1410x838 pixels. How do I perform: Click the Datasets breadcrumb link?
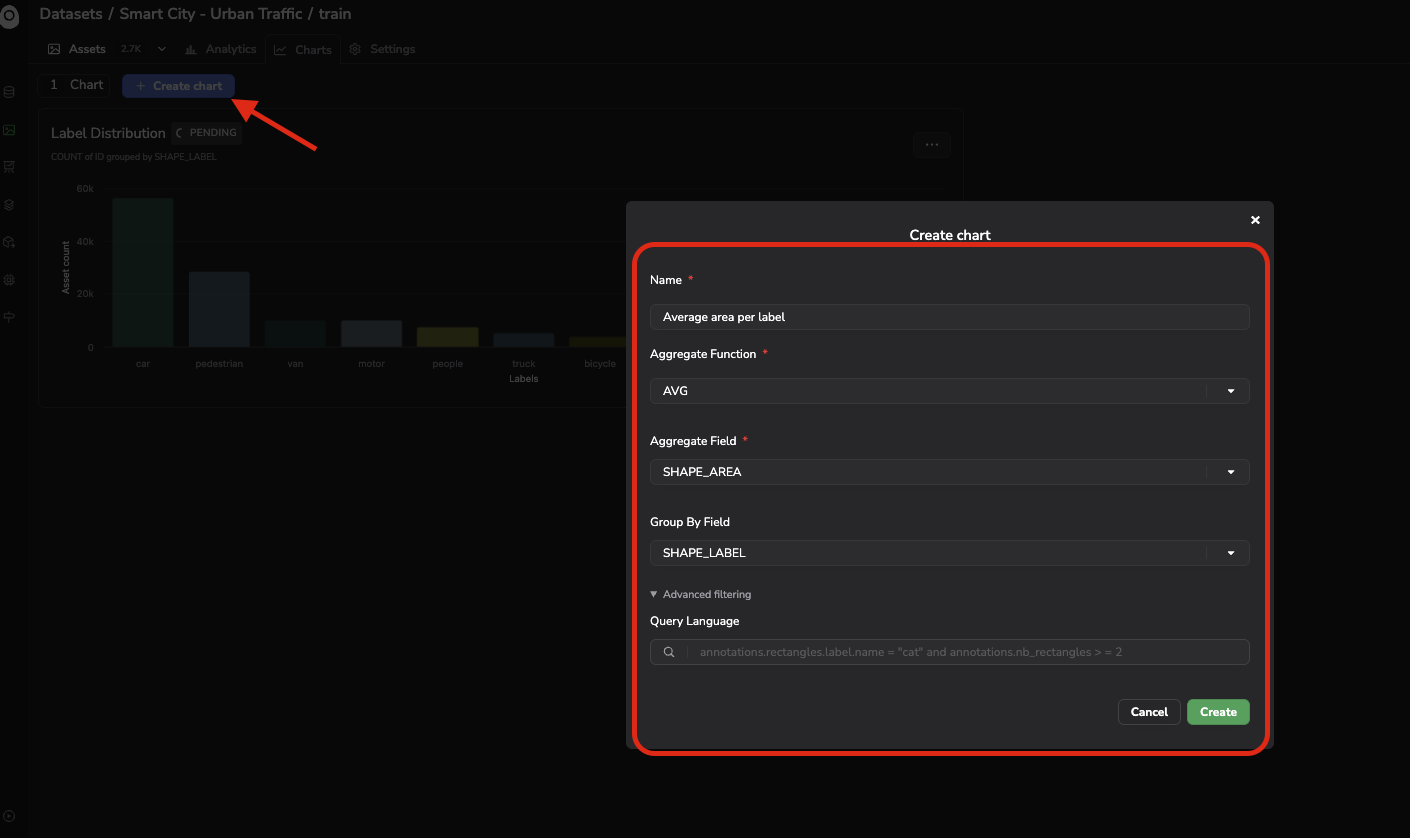(x=71, y=14)
